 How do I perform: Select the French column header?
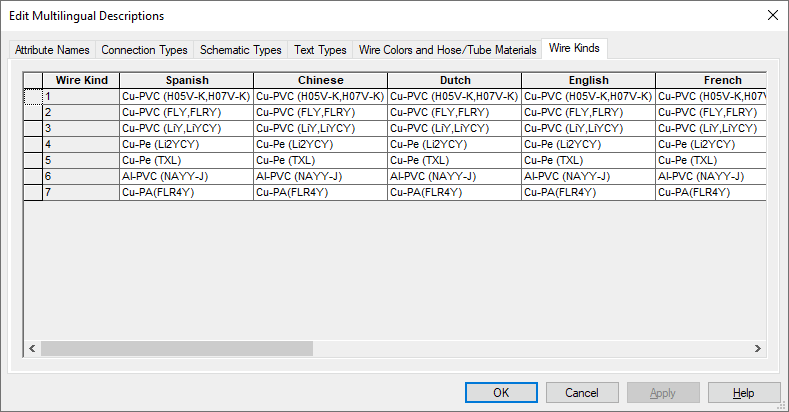pyautogui.click(x=711, y=80)
